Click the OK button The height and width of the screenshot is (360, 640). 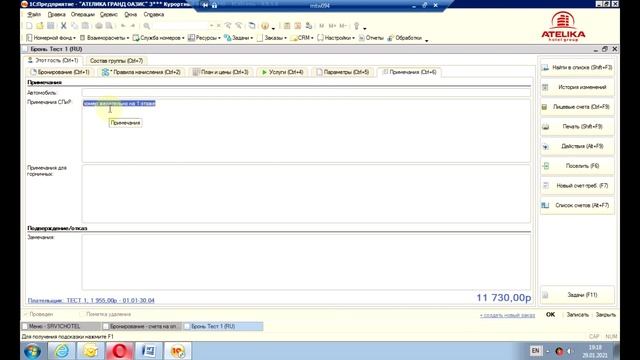[x=550, y=315]
